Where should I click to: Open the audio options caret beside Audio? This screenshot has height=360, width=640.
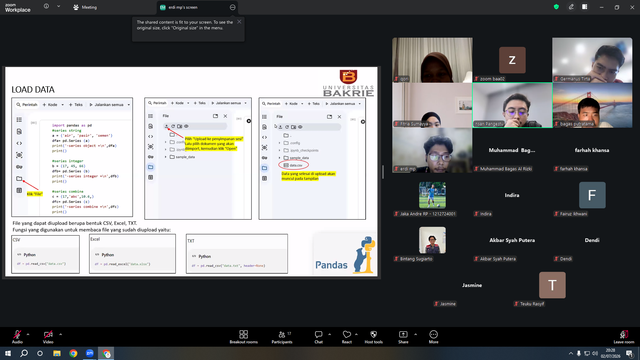pyautogui.click(x=28, y=334)
